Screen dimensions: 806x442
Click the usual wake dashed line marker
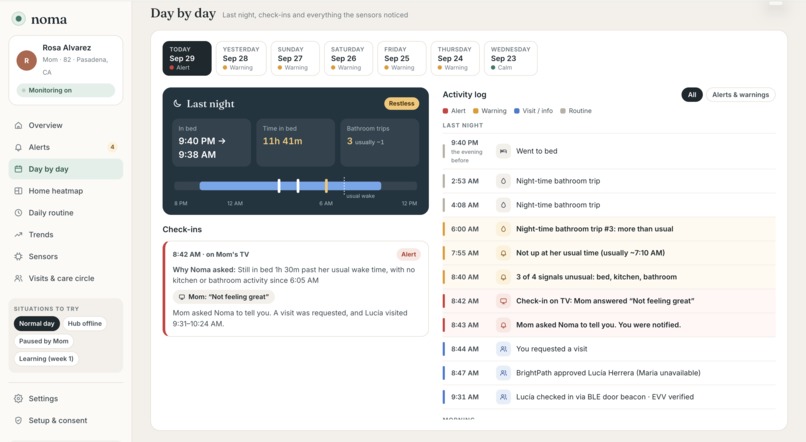tap(344, 186)
